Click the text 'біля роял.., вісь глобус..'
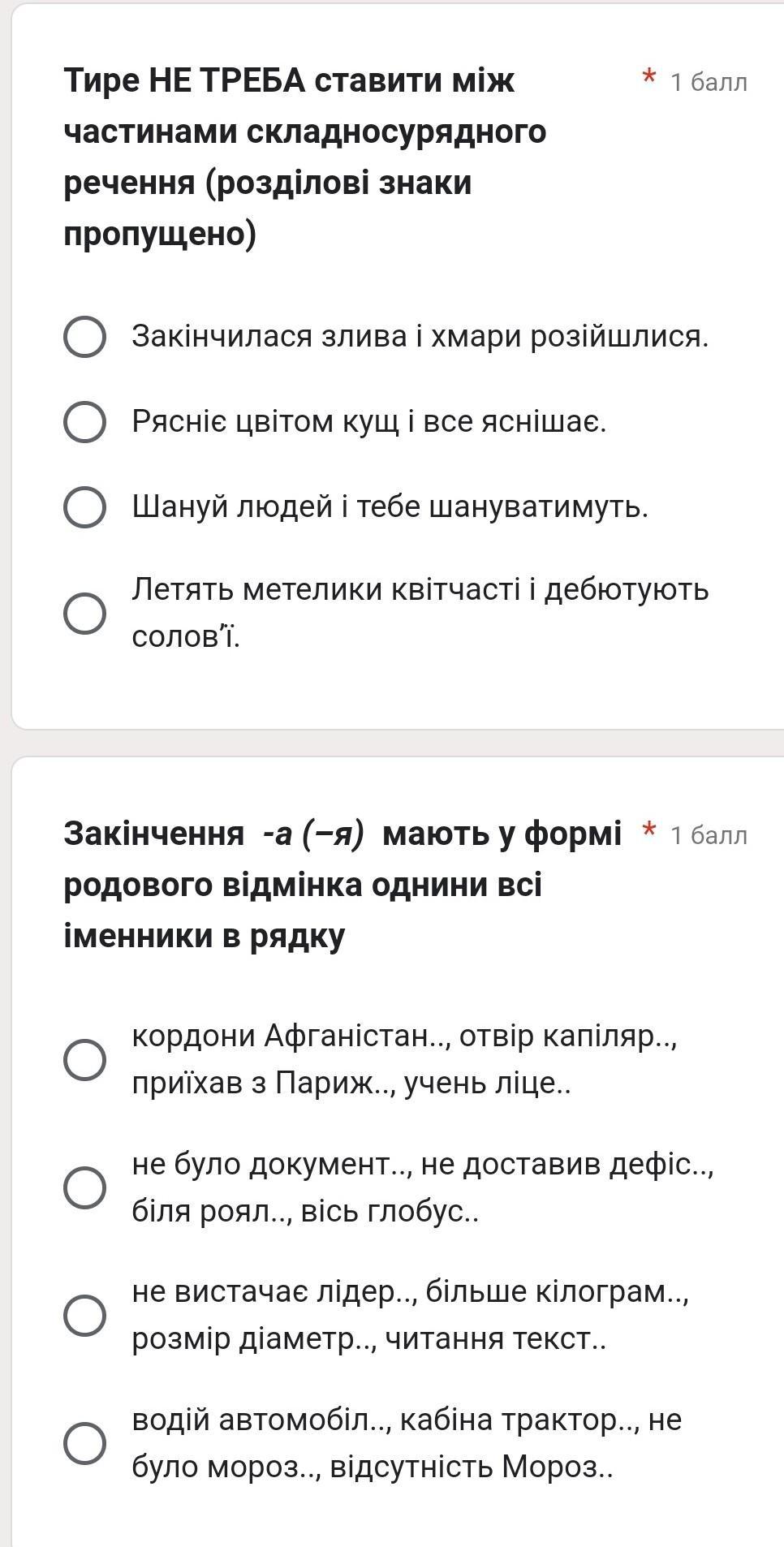The height and width of the screenshot is (1547, 784). pyautogui.click(x=305, y=1211)
